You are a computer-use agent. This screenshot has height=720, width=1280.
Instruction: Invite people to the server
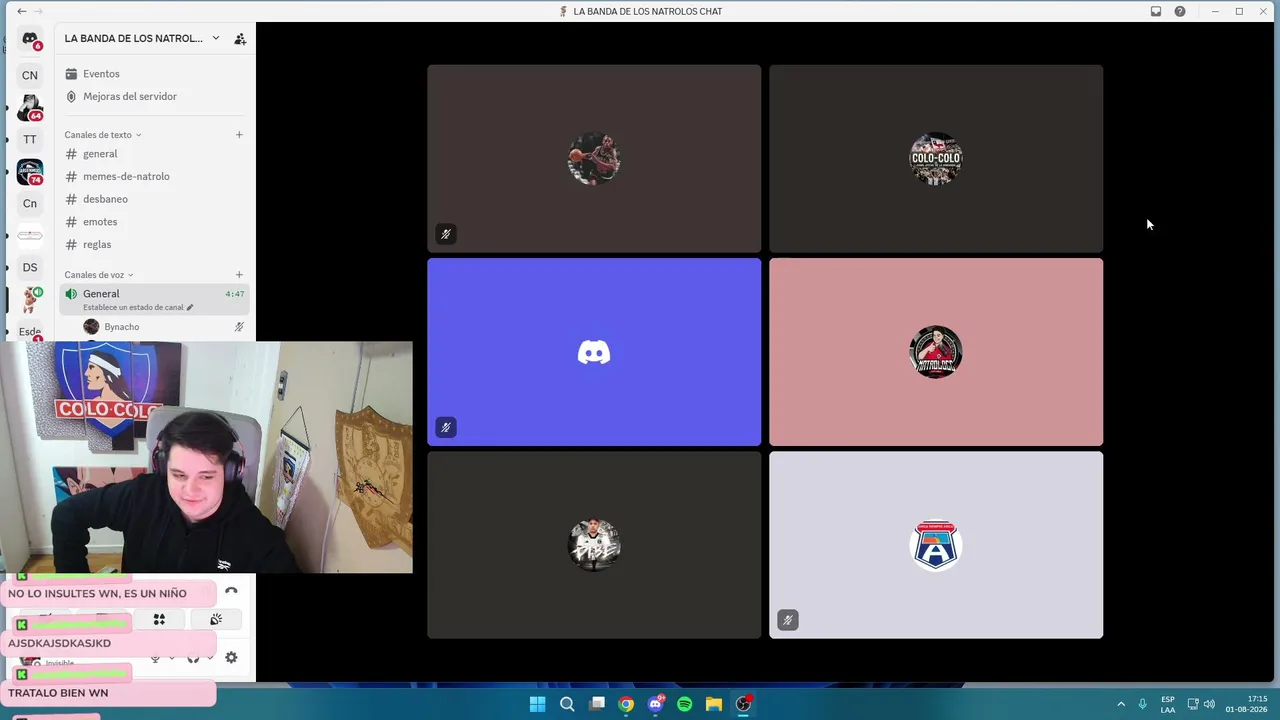(x=240, y=39)
